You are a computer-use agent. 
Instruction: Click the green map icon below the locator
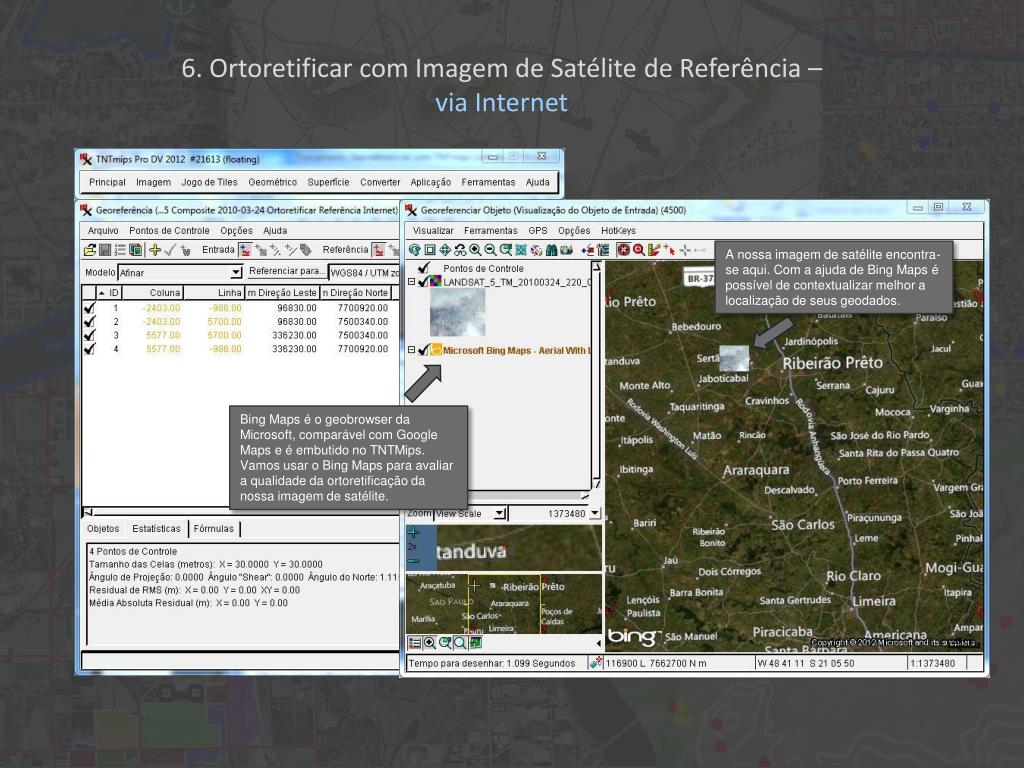pos(475,643)
